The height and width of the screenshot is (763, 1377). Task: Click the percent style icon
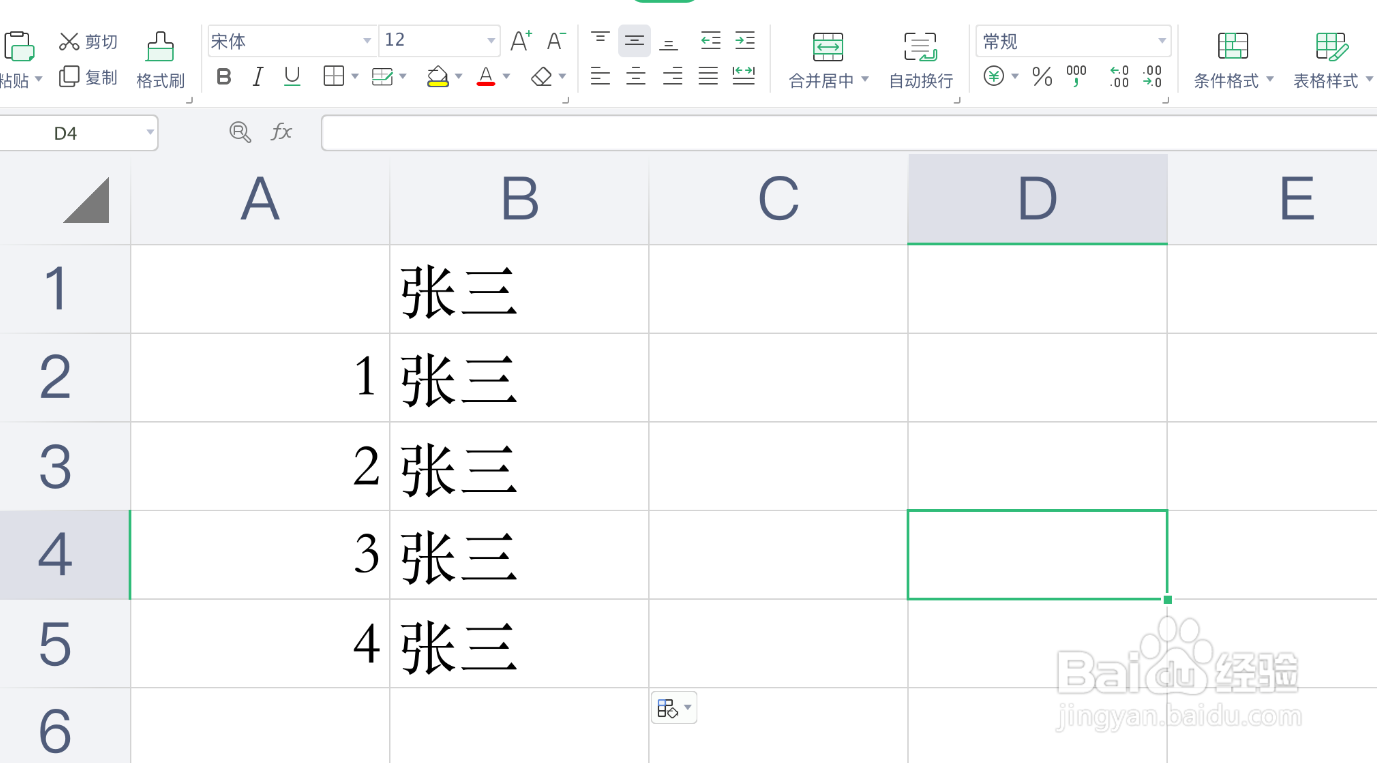pos(1042,77)
